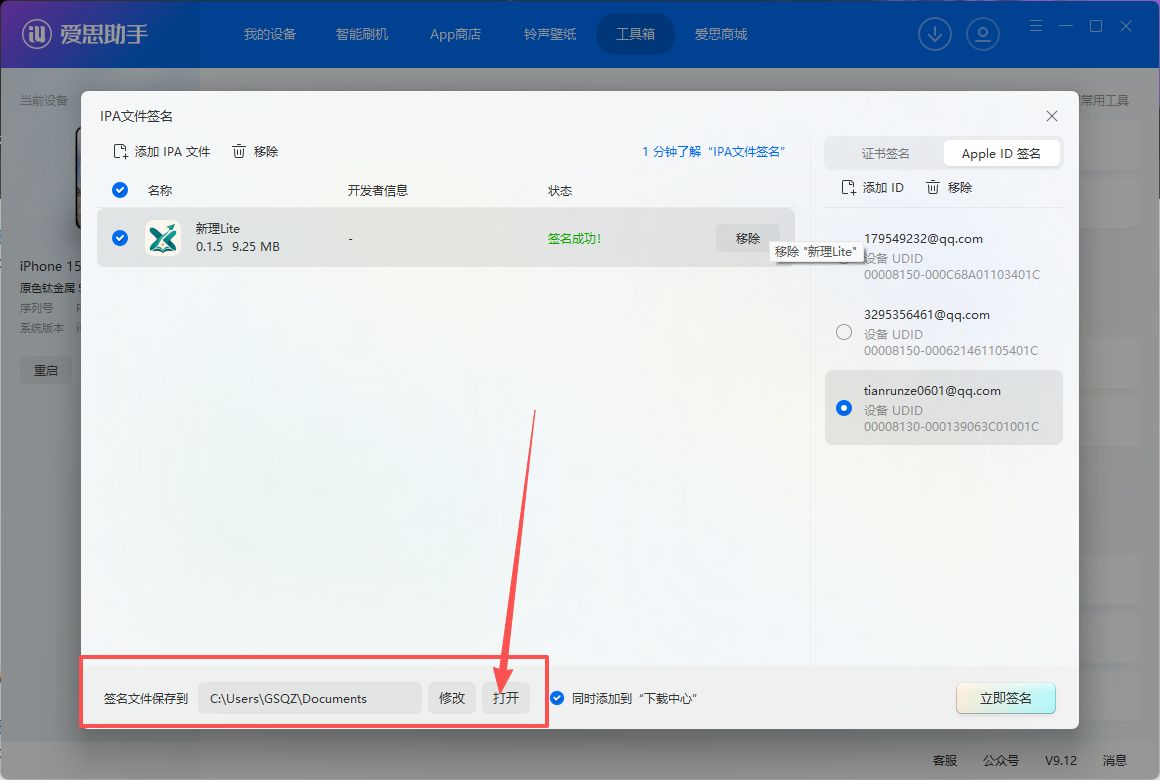
Task: Open 客服 in the status bar
Action: click(945, 760)
